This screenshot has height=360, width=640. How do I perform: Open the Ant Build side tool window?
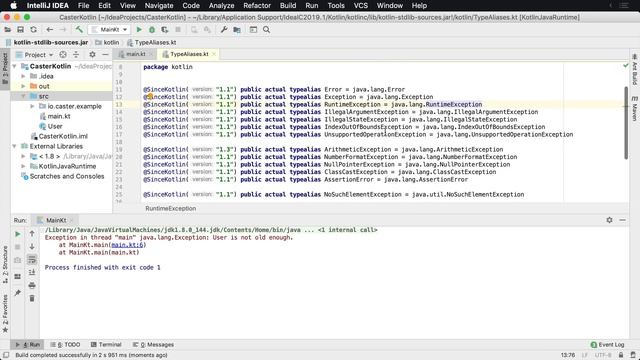(634, 69)
